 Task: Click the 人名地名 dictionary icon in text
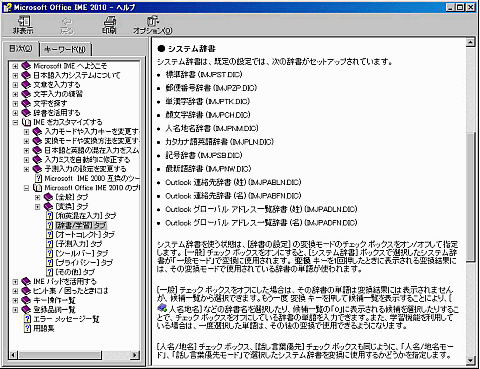pos(162,307)
